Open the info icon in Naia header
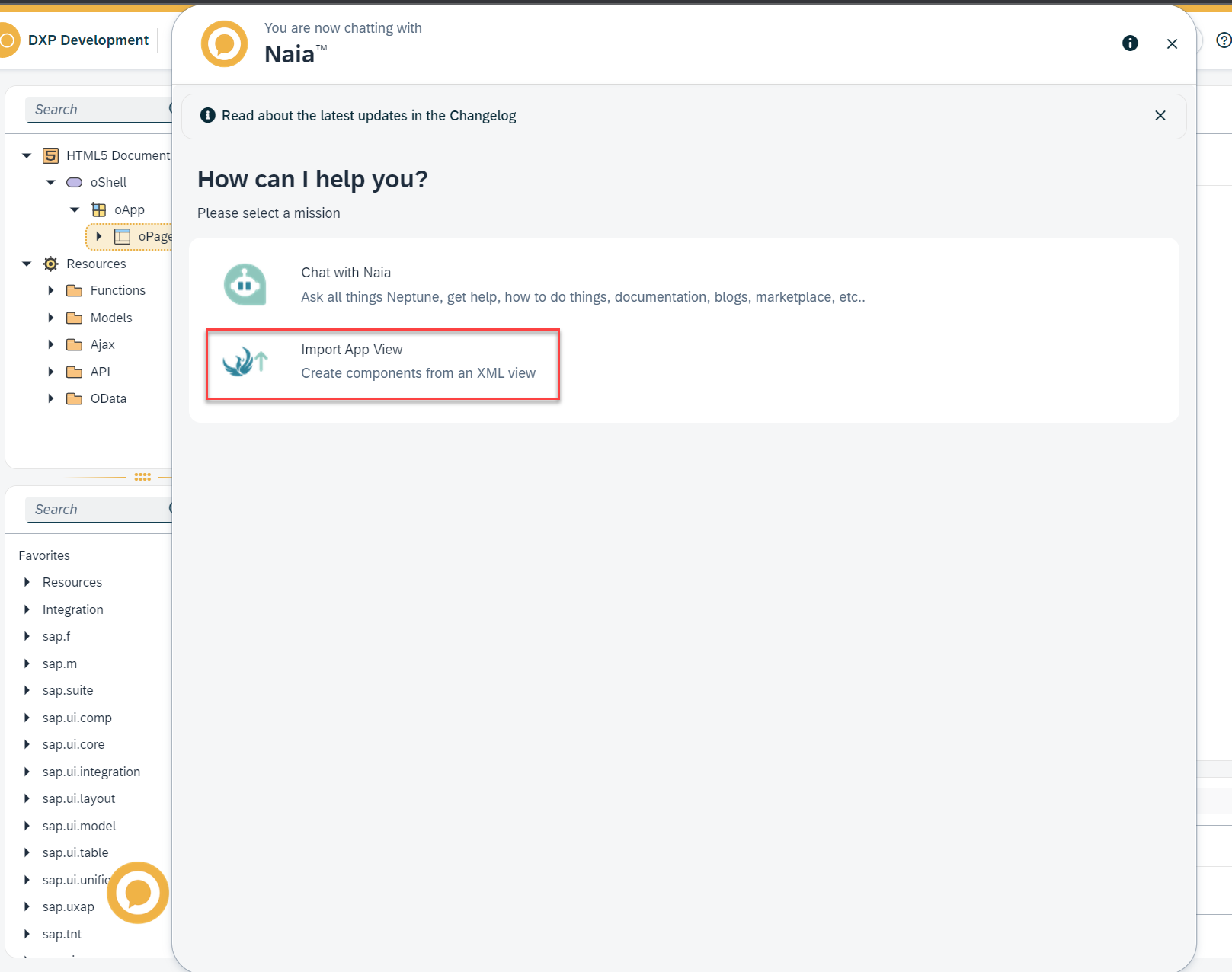 click(1130, 43)
